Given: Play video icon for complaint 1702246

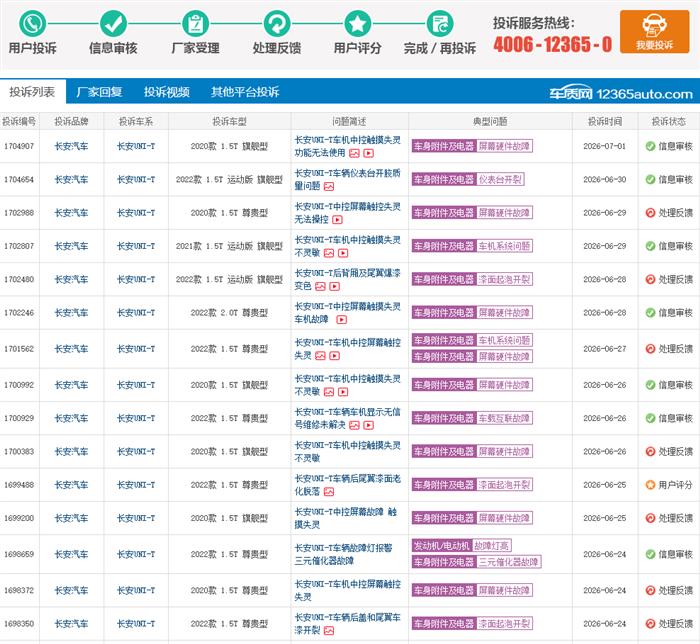Looking at the screenshot, I should [342, 320].
